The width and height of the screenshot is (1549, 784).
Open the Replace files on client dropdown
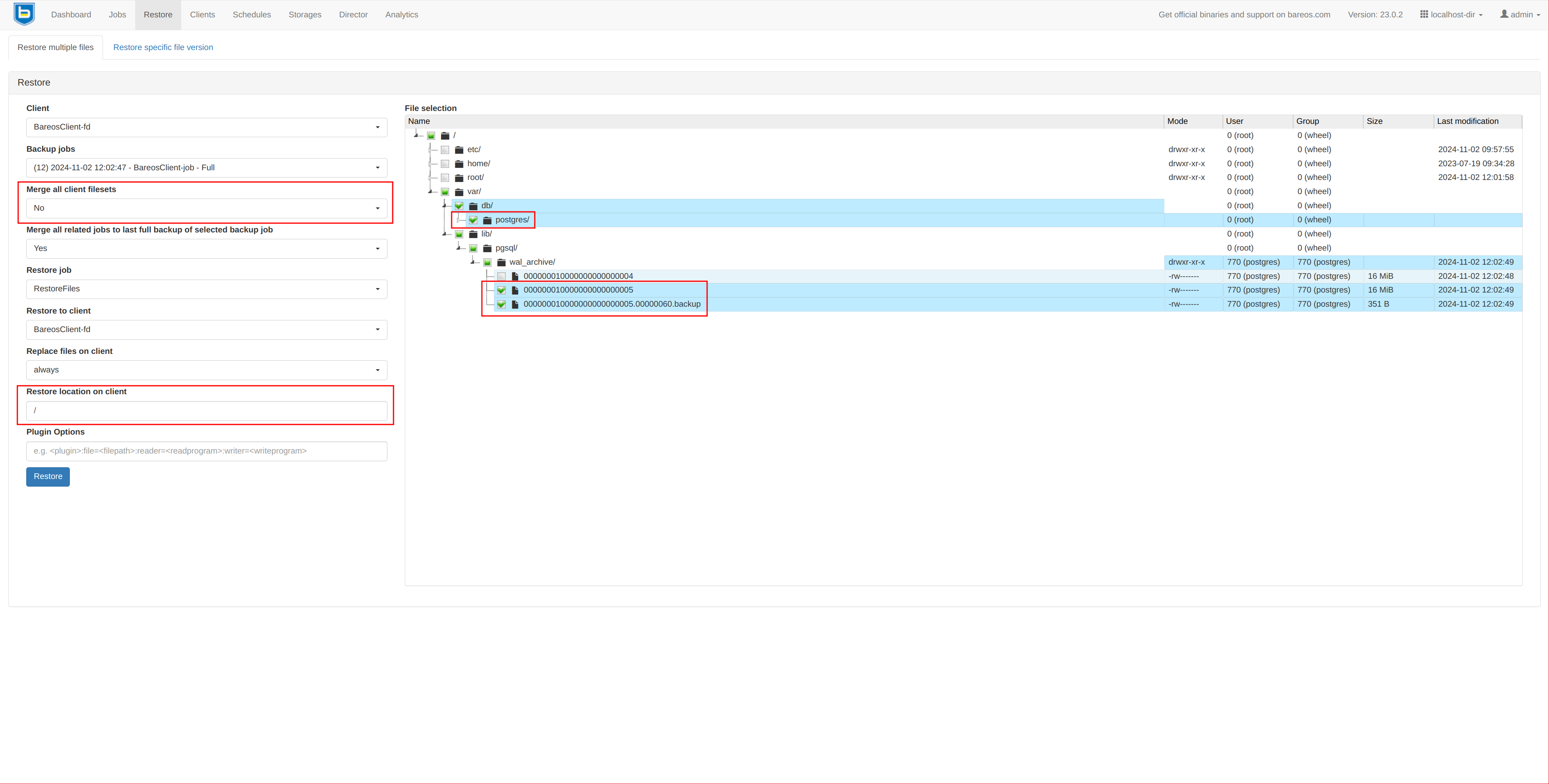tap(206, 370)
